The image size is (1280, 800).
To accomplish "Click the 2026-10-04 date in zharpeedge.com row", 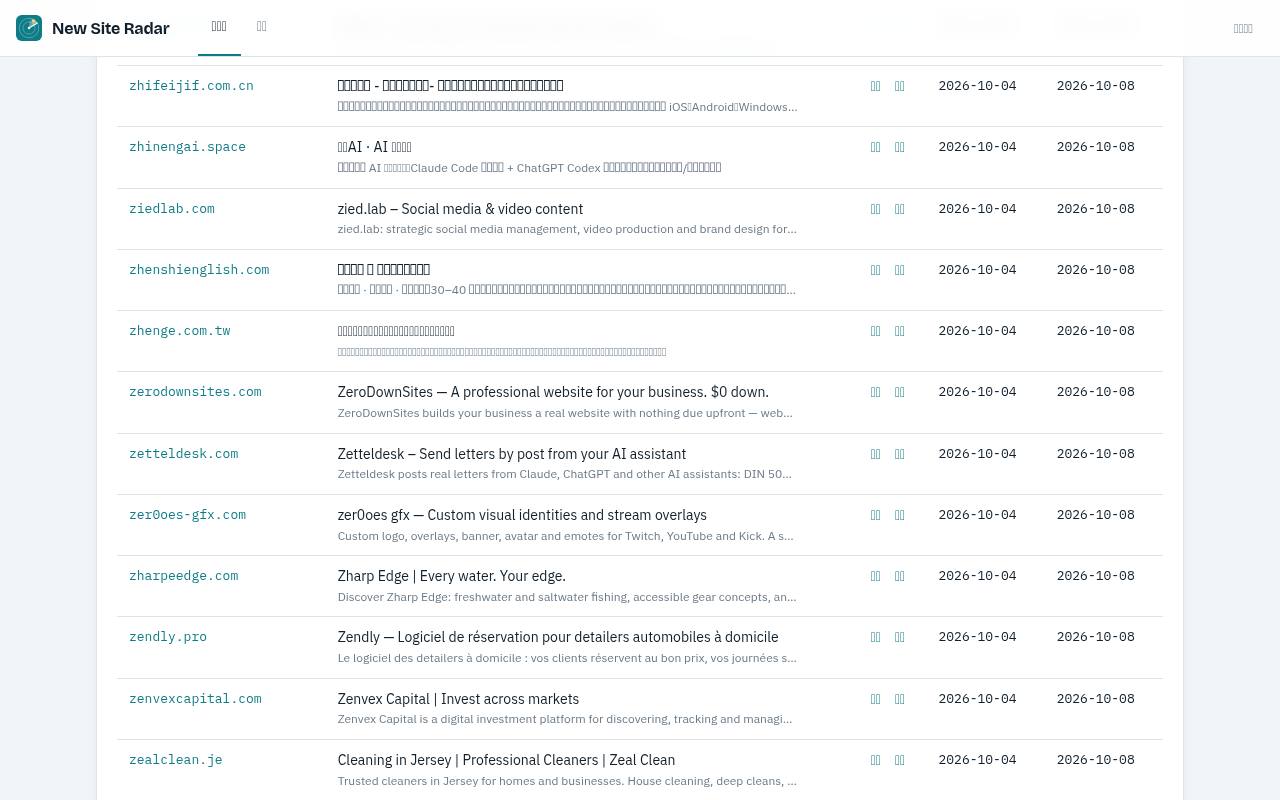I will [x=977, y=576].
